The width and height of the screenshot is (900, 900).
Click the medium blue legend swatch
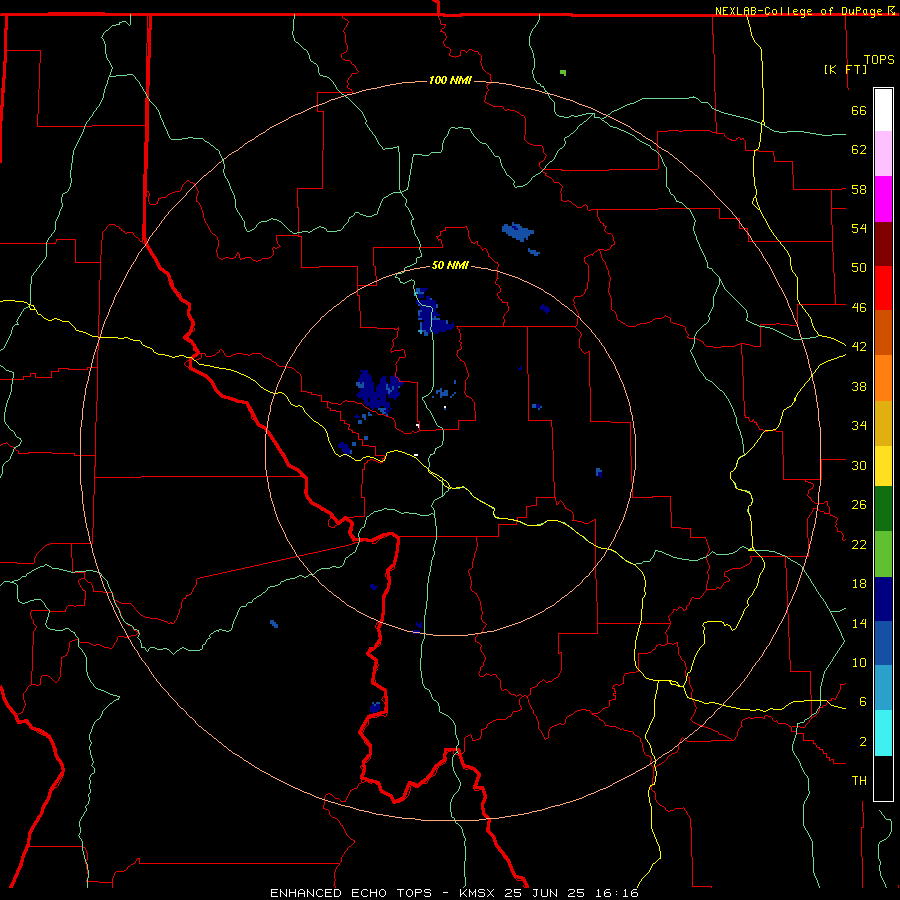[883, 643]
